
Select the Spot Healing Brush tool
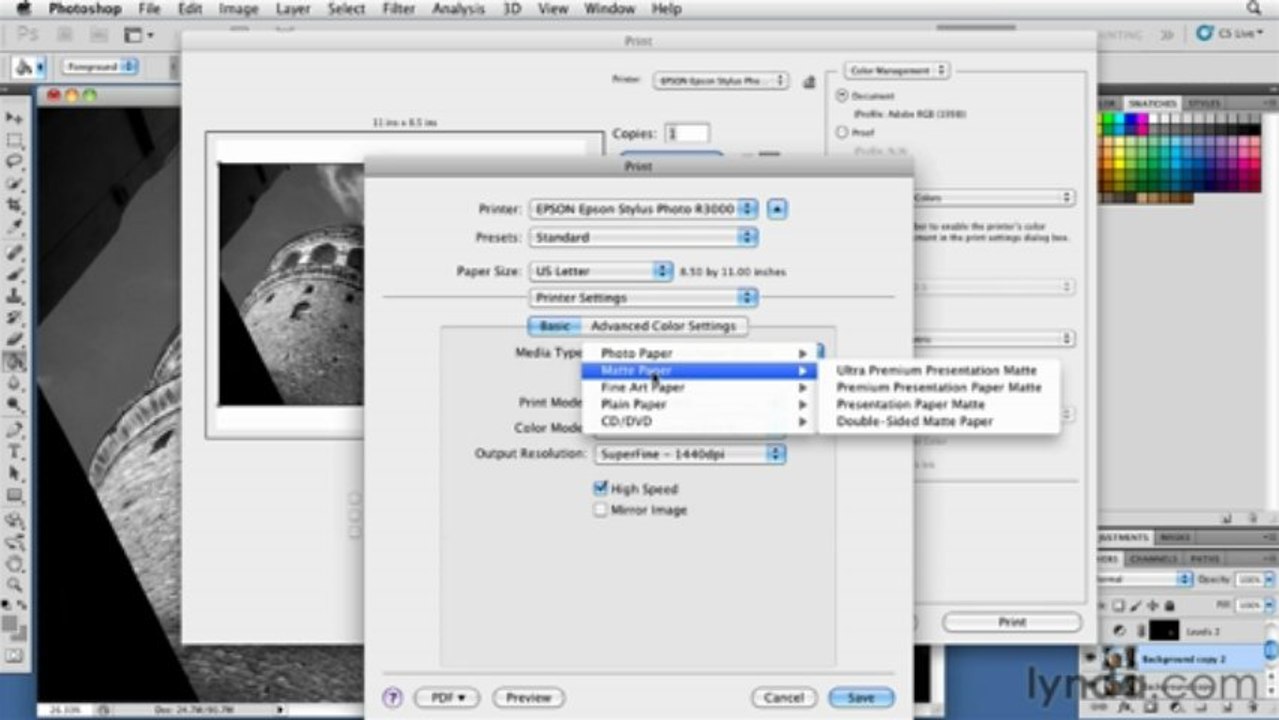15,252
